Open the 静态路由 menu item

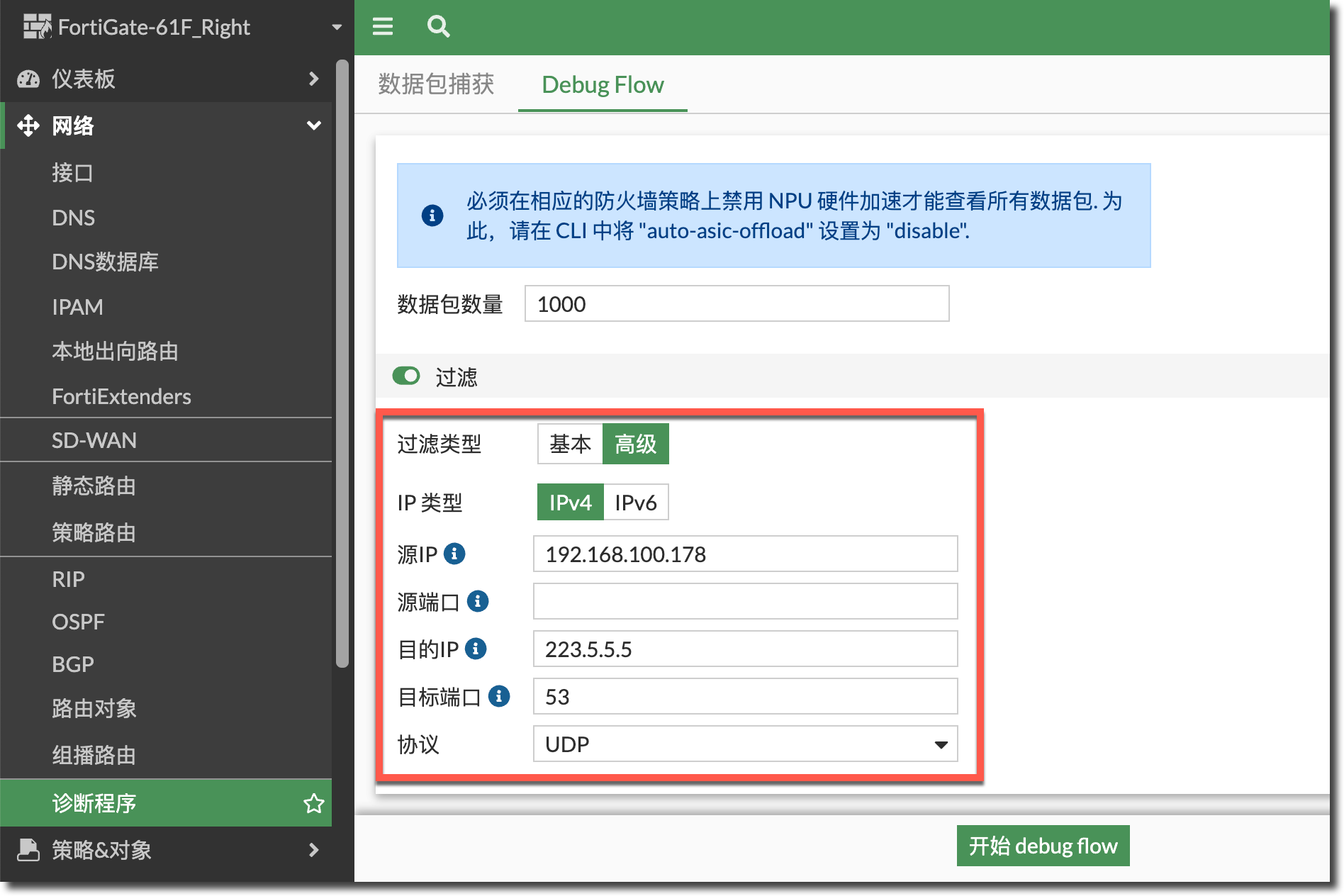click(94, 486)
